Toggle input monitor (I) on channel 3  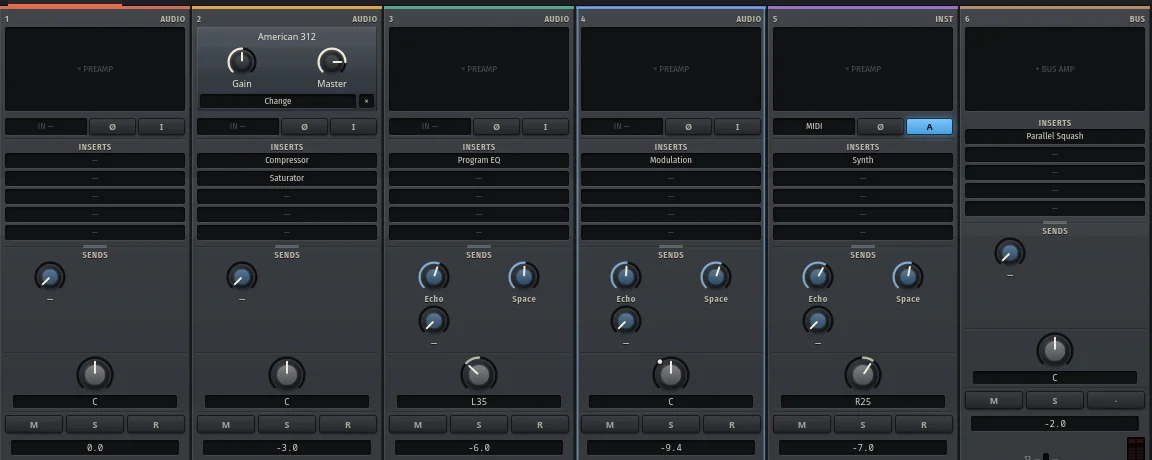(545, 126)
